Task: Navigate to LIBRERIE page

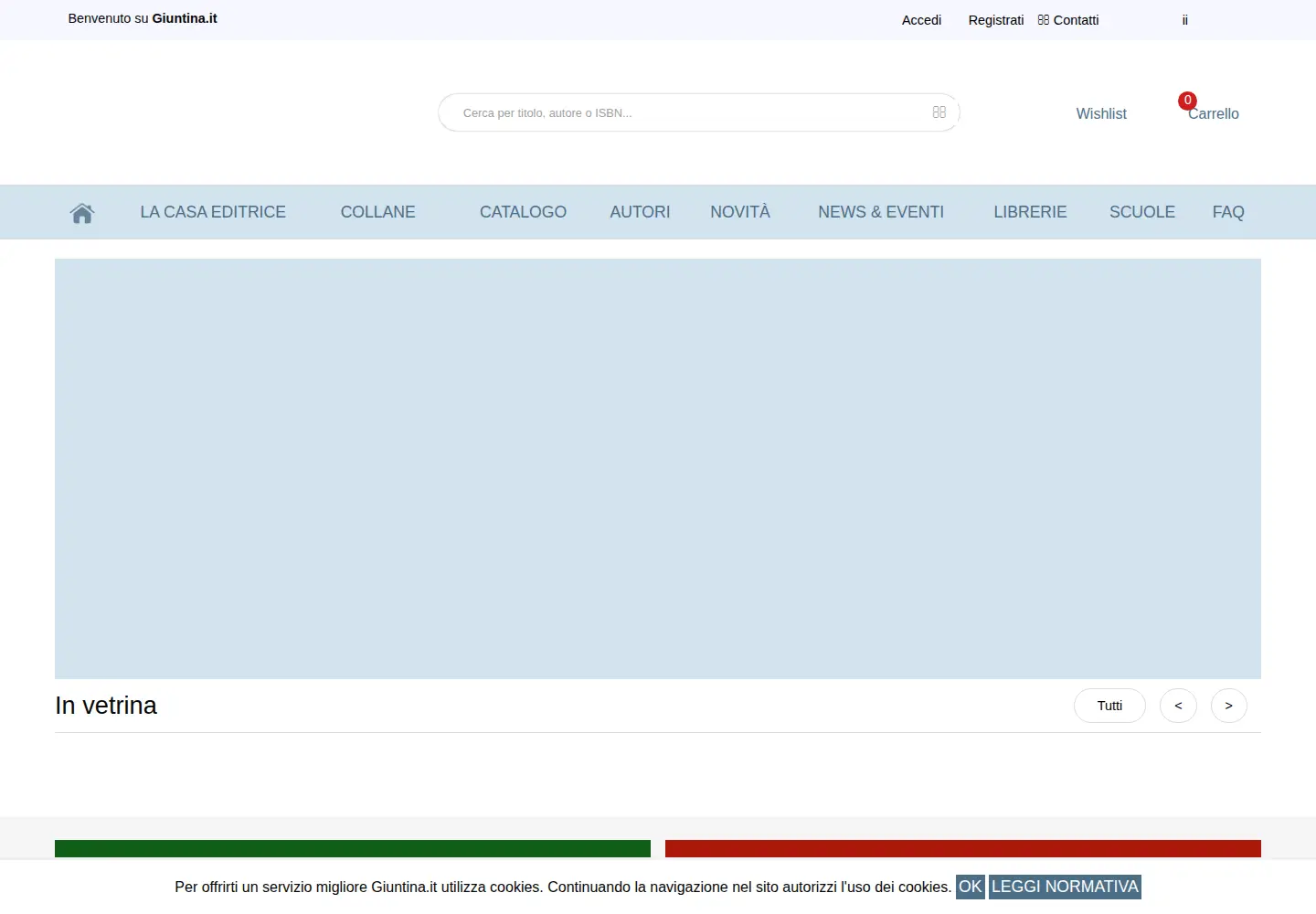Action: [x=1030, y=212]
